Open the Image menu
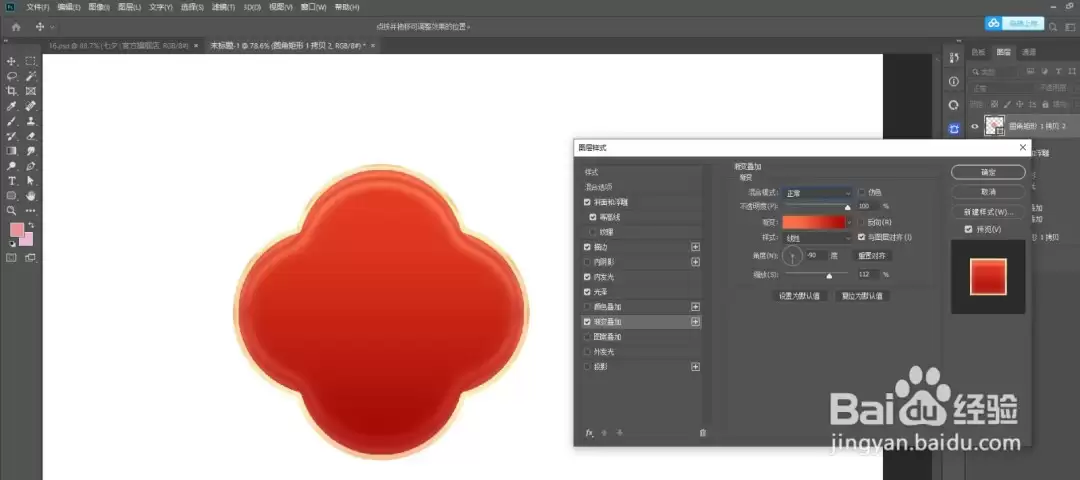1080x480 pixels. pos(98,7)
